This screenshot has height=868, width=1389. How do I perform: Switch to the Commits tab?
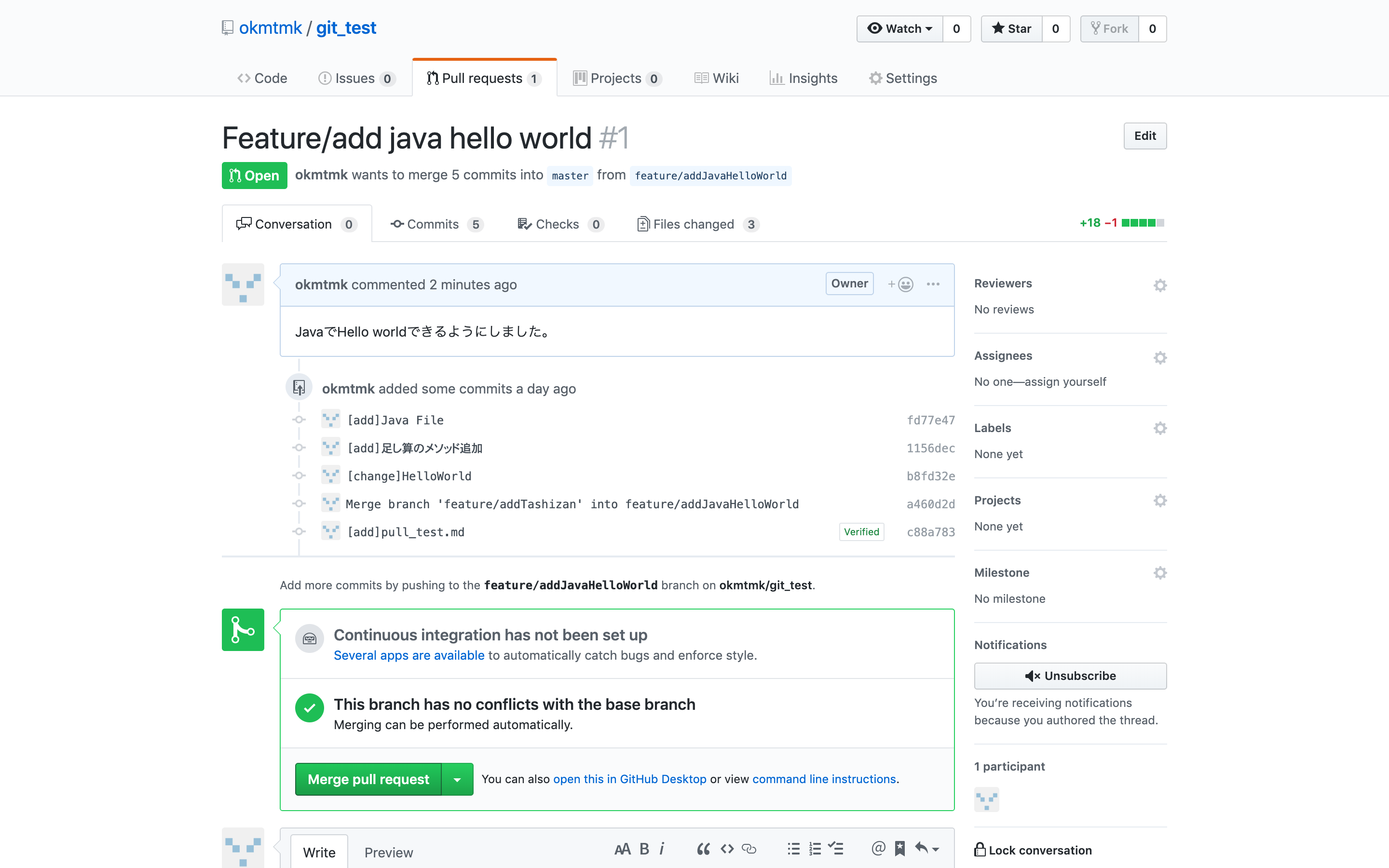437,224
